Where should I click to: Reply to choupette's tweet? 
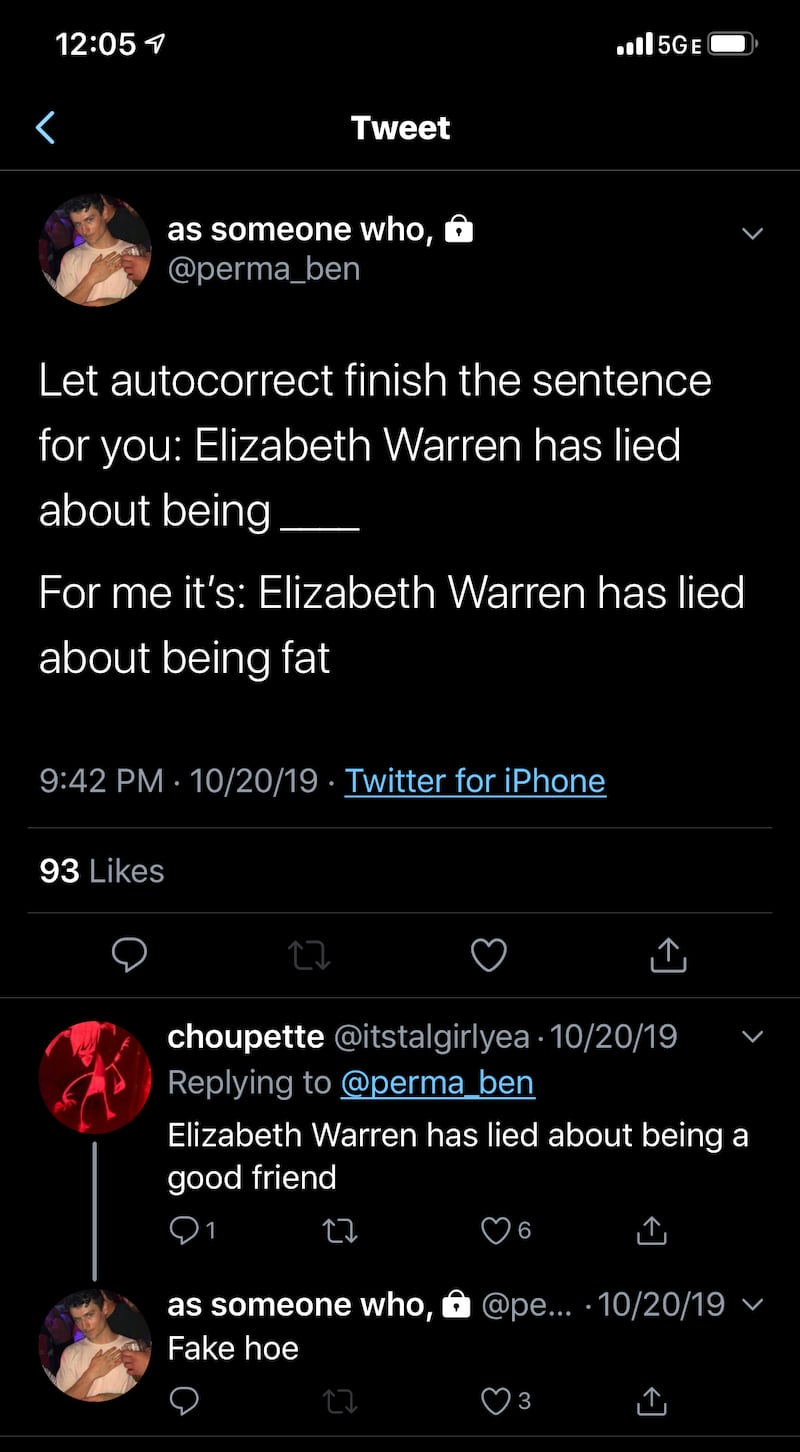(184, 1231)
